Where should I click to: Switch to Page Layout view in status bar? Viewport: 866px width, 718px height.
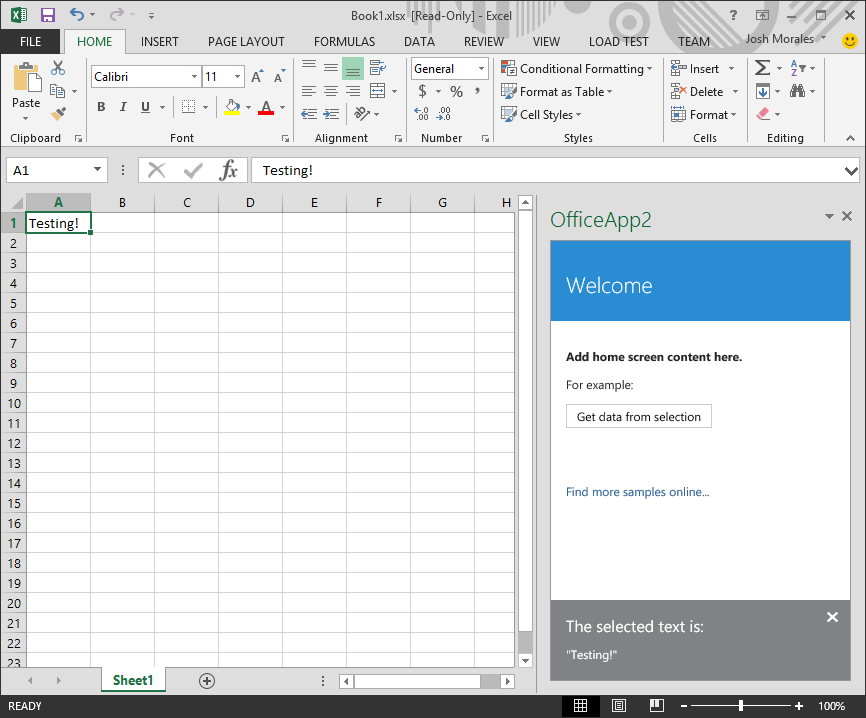[x=618, y=705]
